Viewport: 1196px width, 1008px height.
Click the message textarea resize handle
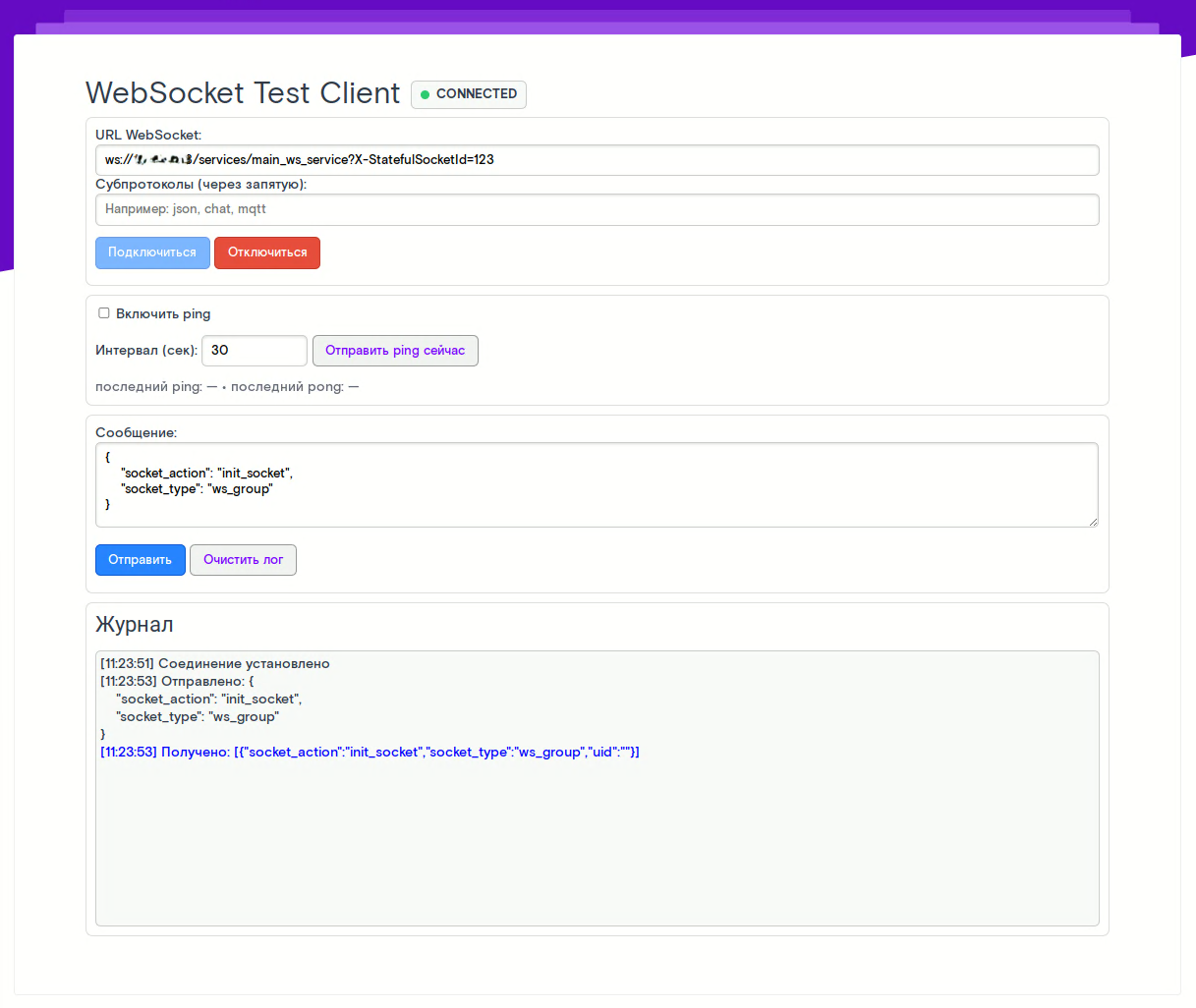[1093, 522]
